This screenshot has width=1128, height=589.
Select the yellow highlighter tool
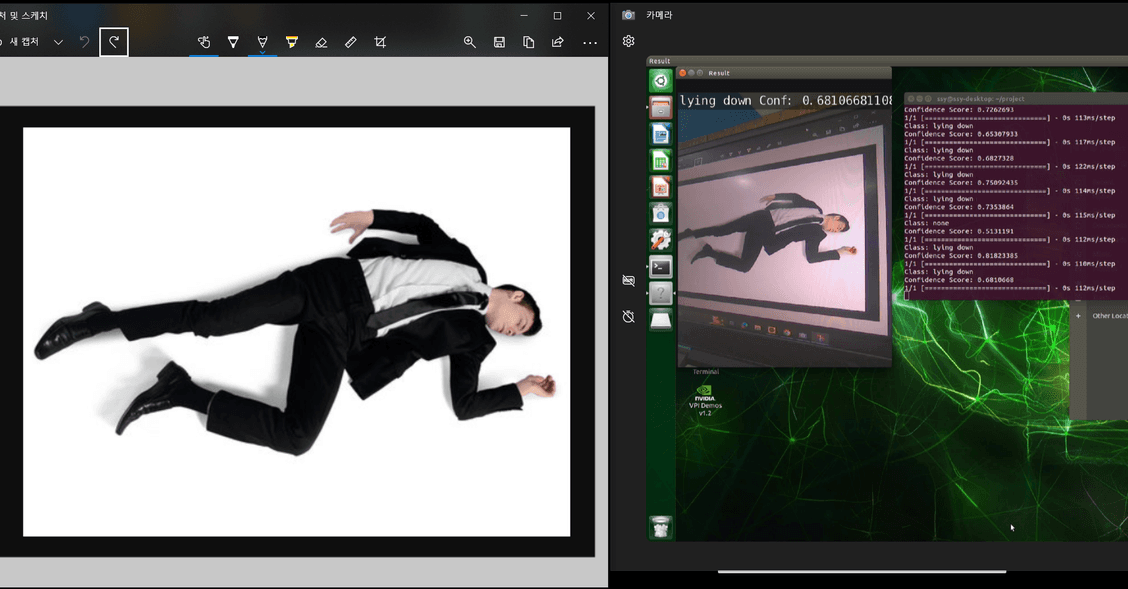coord(292,42)
